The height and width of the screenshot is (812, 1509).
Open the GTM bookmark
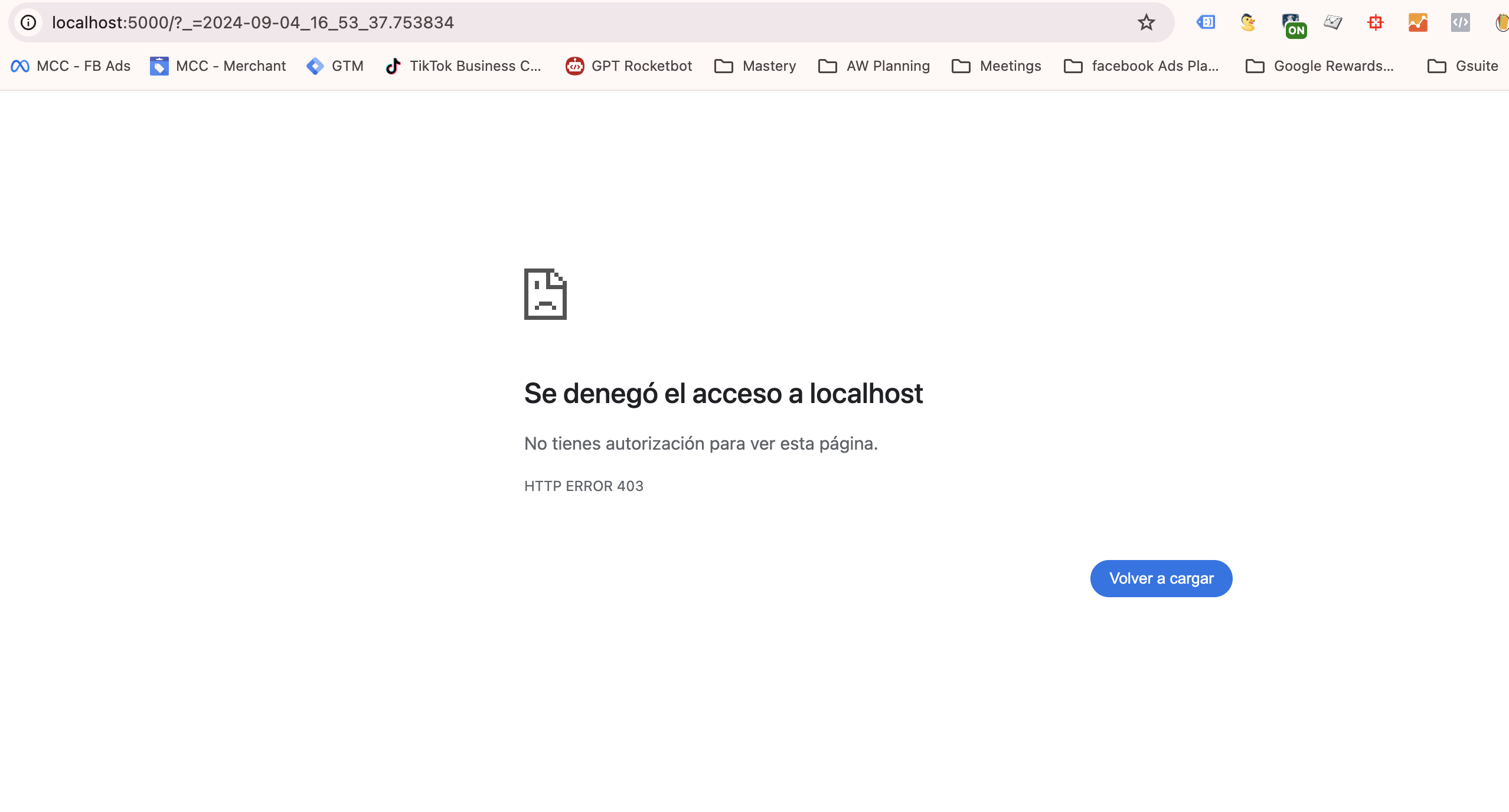click(x=335, y=66)
